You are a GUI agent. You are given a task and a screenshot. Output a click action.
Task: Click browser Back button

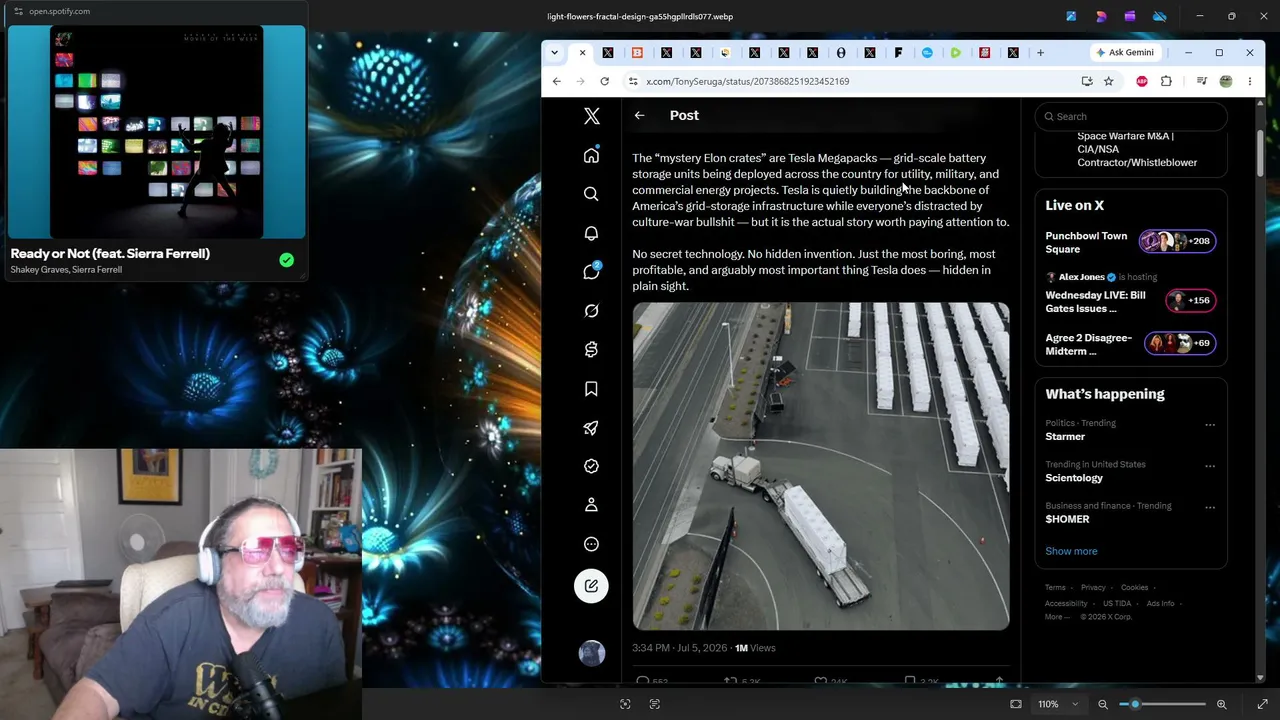(557, 81)
